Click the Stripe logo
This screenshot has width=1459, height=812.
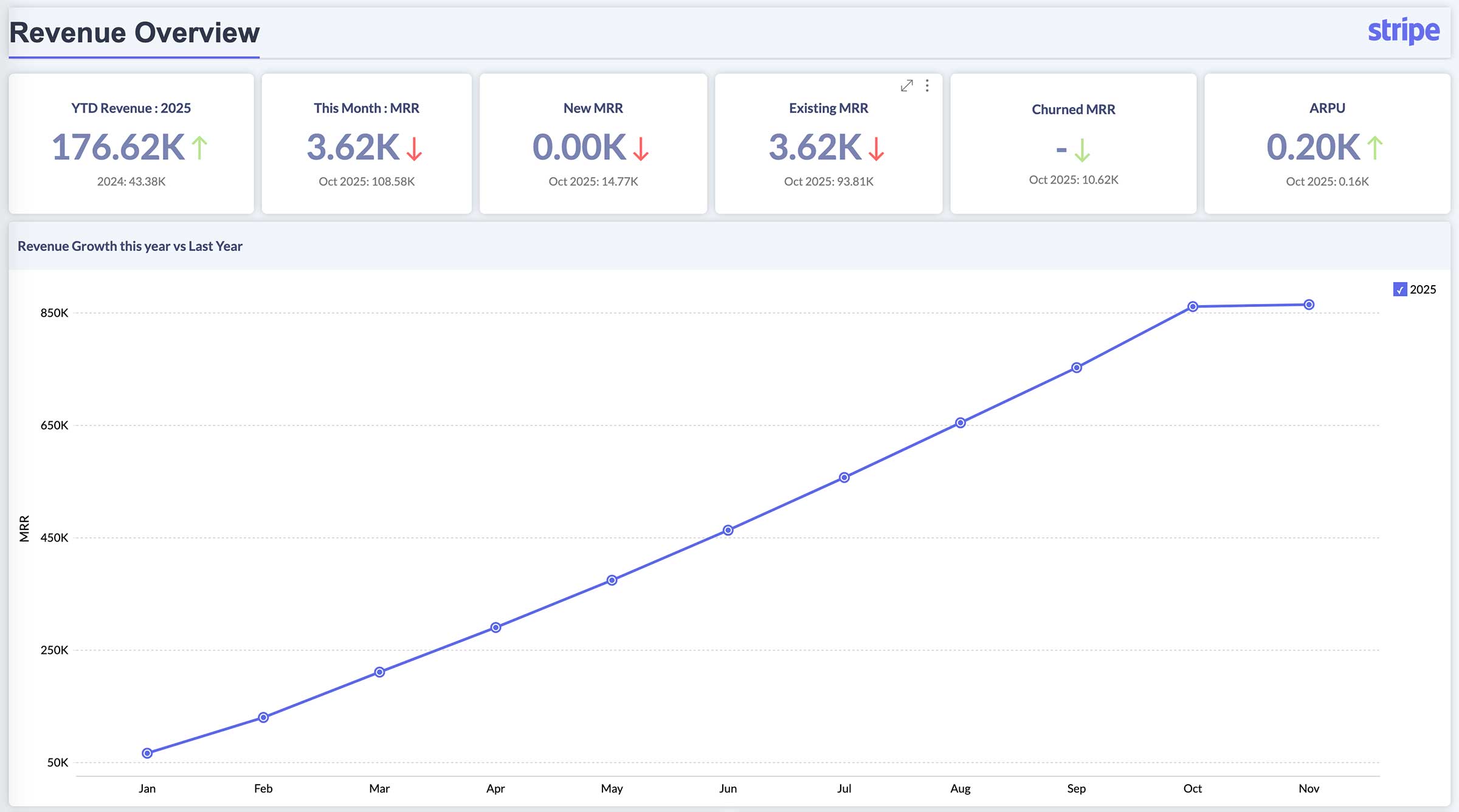pos(1404,30)
